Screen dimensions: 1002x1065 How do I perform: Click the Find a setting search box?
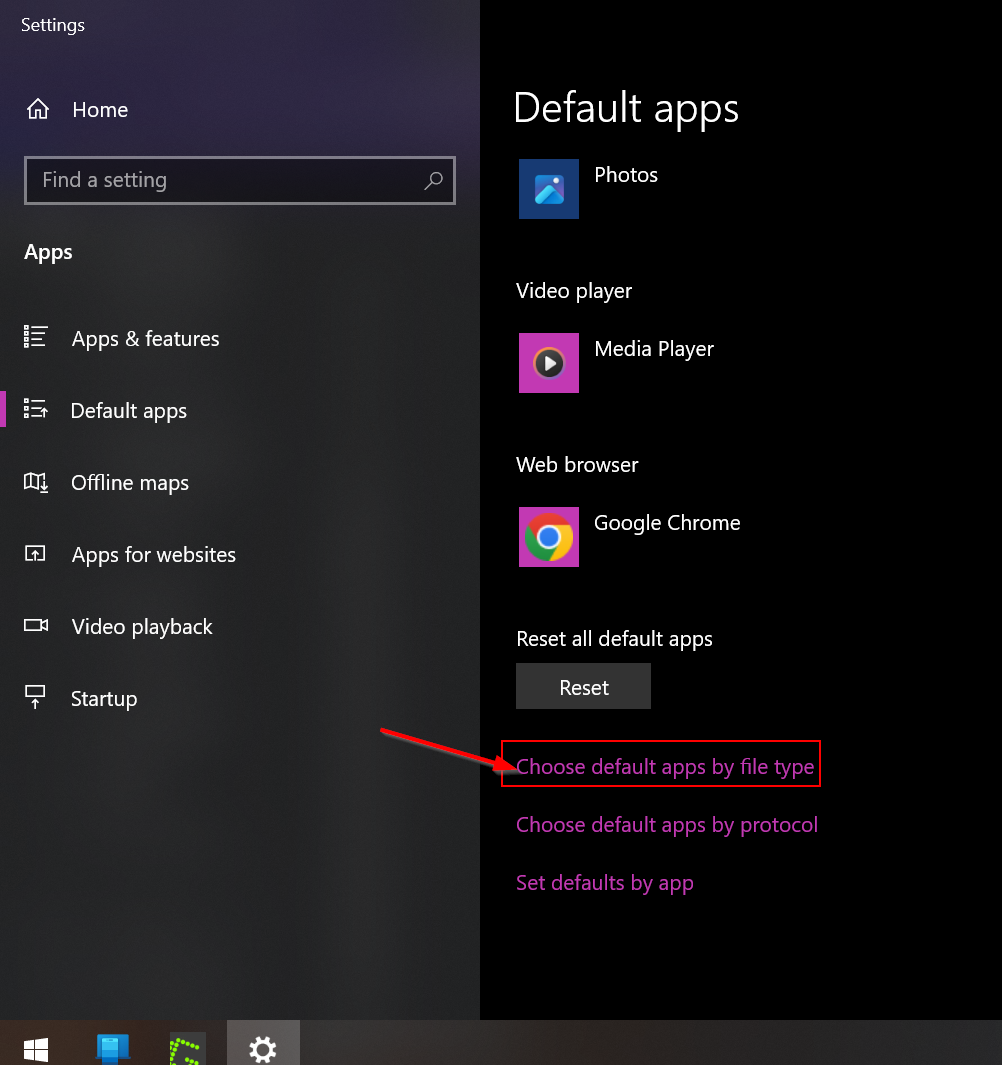point(240,181)
